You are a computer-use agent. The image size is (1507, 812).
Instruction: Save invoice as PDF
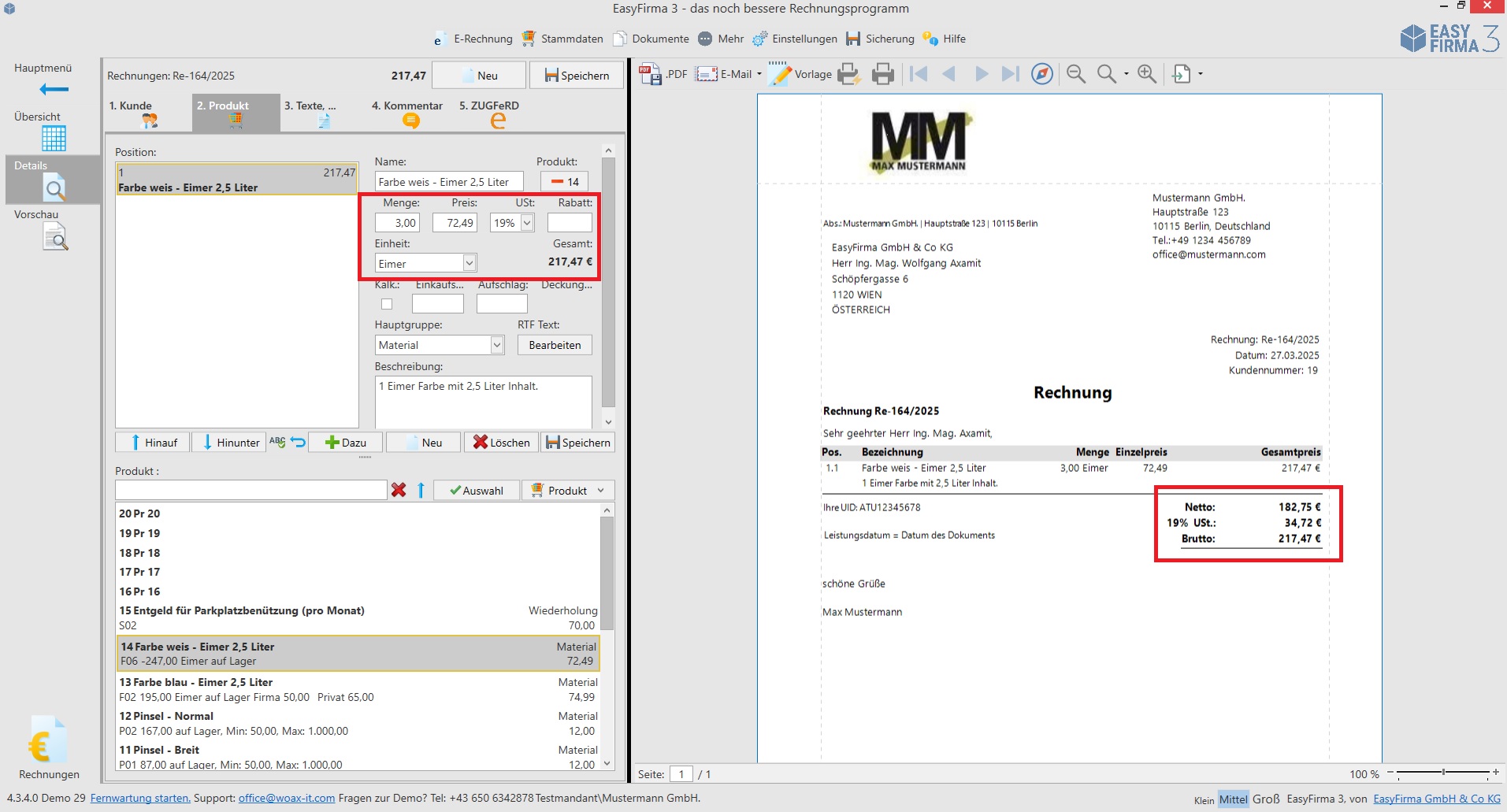pyautogui.click(x=663, y=74)
